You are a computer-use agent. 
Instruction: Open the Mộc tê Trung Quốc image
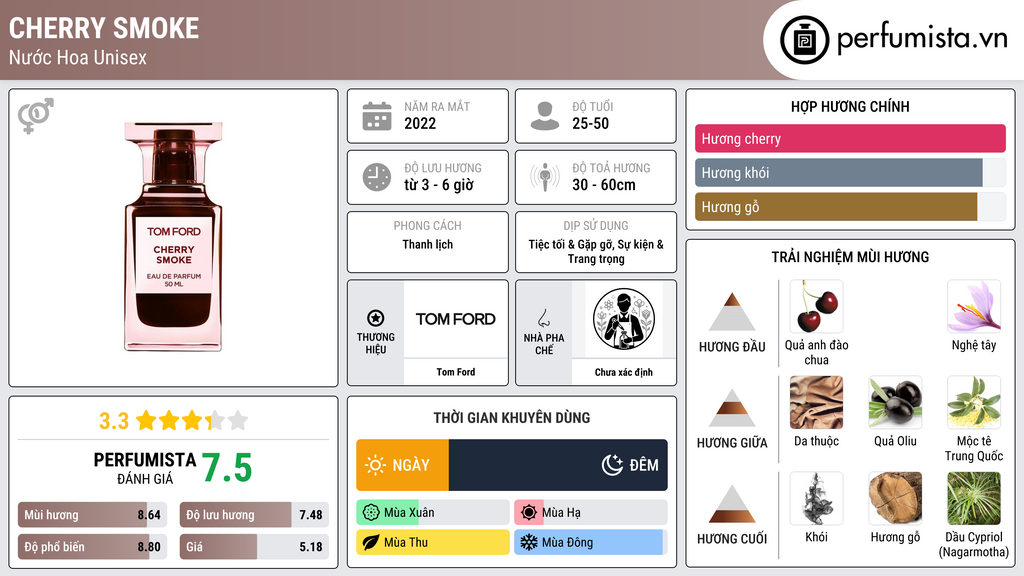(x=974, y=402)
